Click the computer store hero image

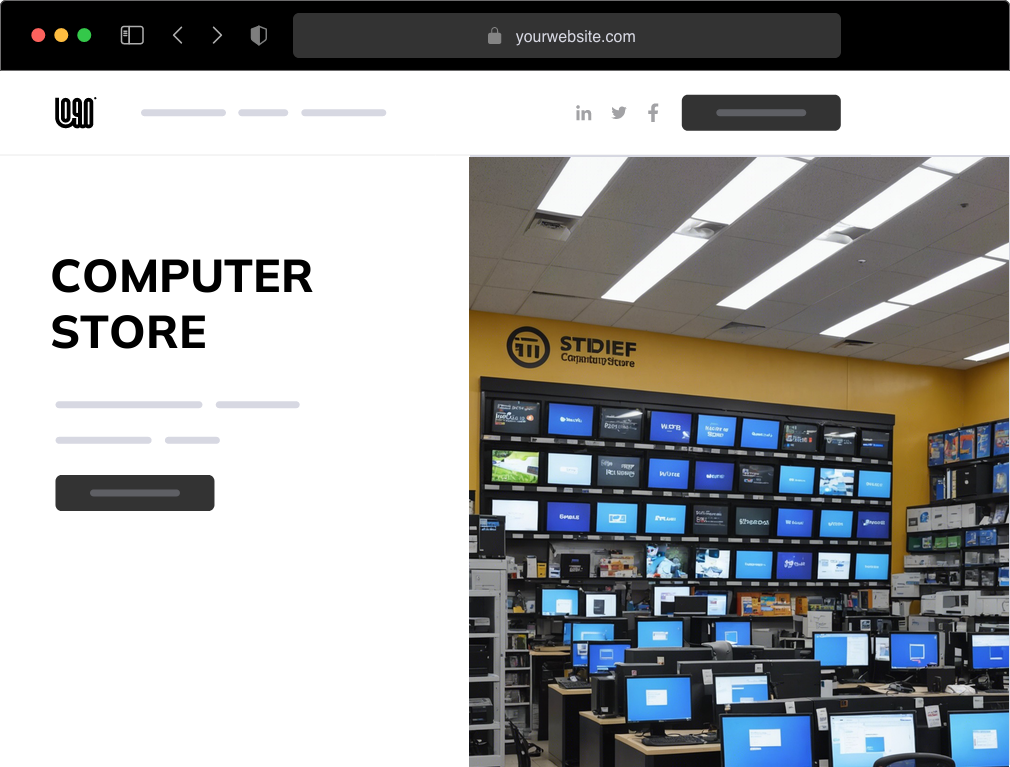739,460
